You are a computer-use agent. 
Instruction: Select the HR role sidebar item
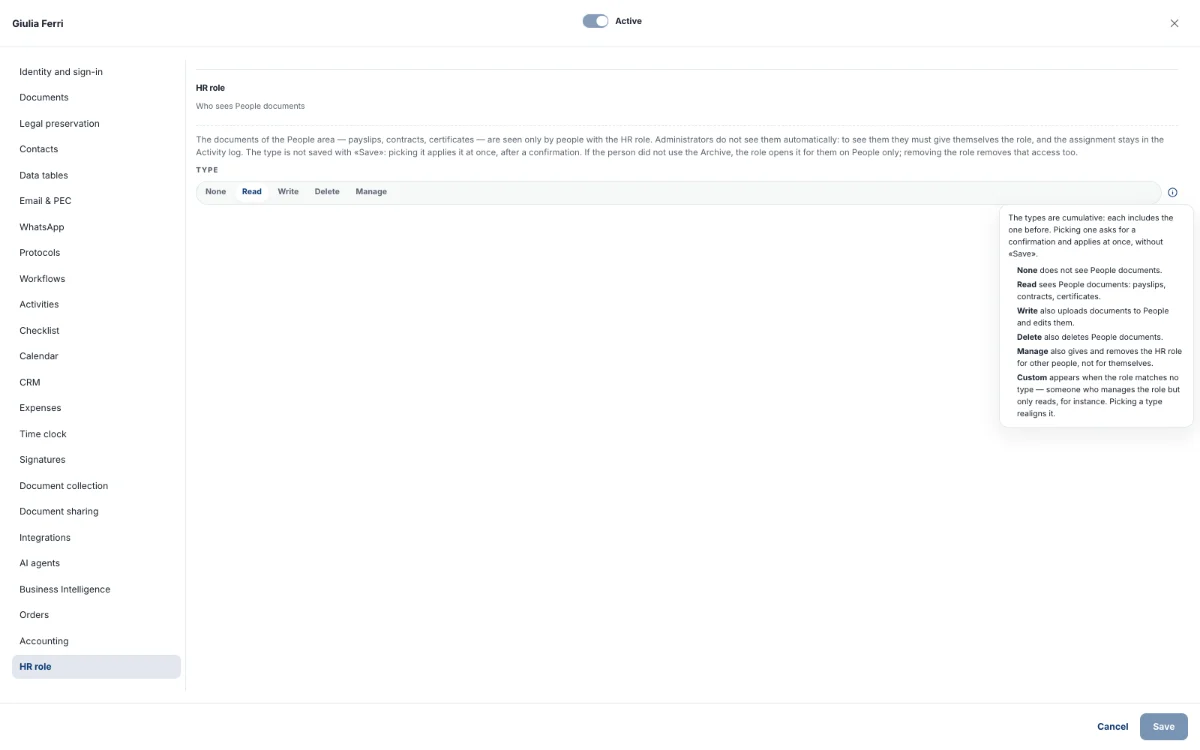coord(96,667)
